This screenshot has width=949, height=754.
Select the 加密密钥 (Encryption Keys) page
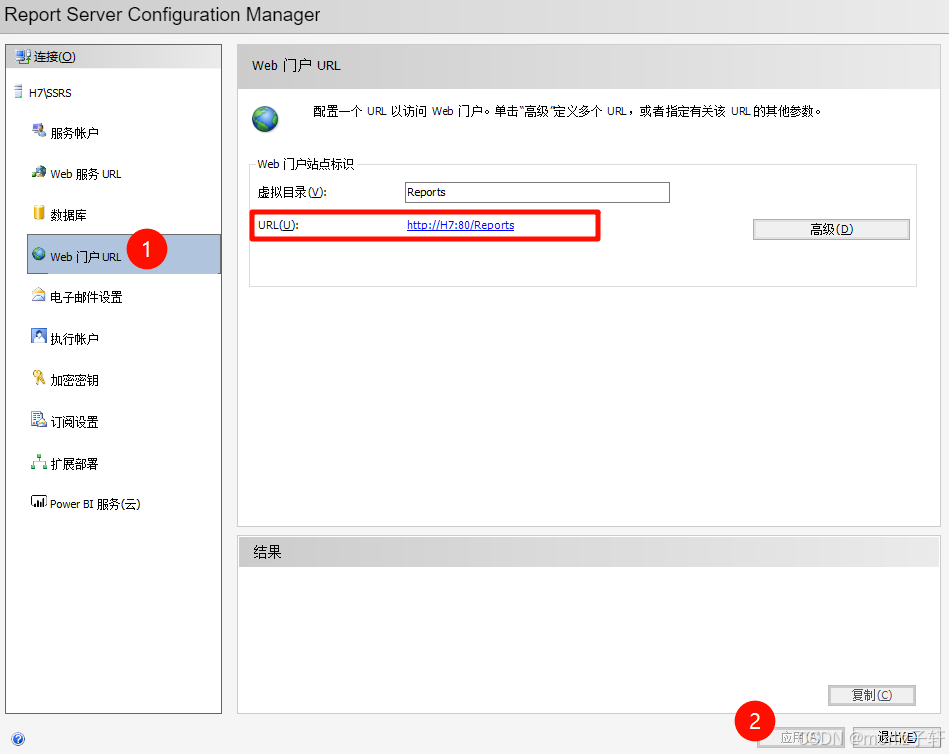(x=74, y=379)
